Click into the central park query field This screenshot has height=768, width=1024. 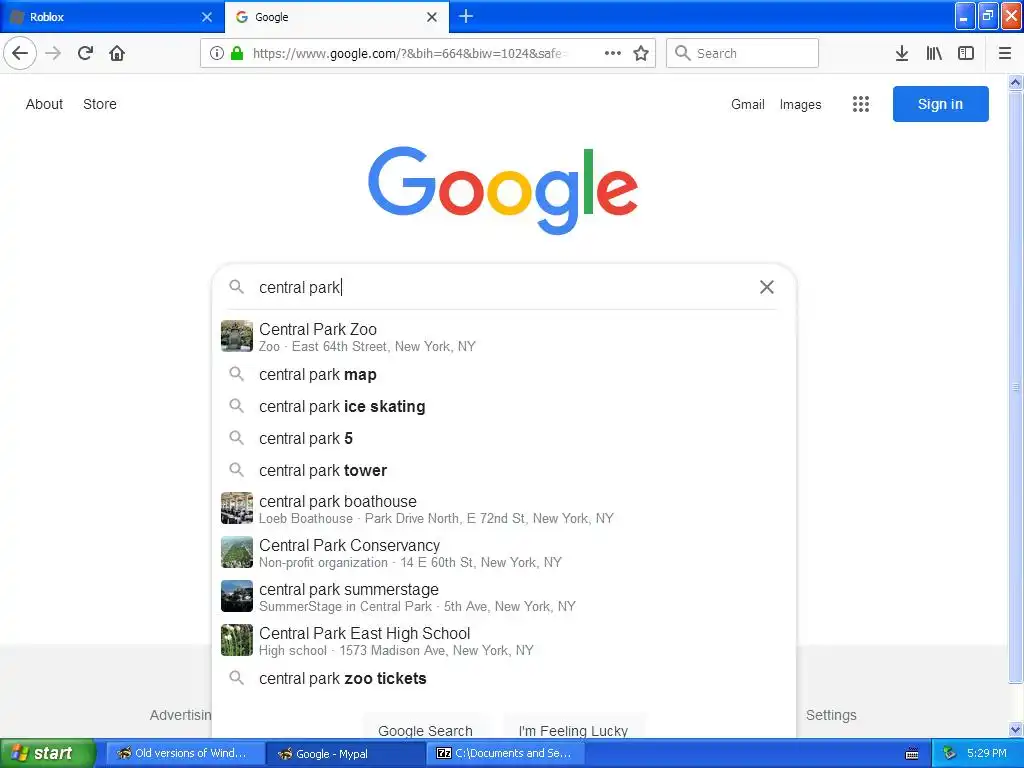(503, 287)
